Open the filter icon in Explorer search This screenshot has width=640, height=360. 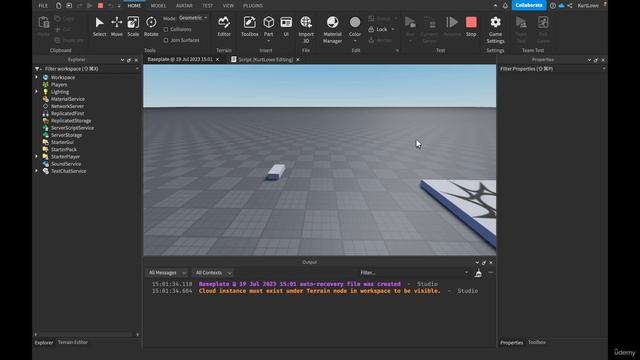tap(38, 69)
